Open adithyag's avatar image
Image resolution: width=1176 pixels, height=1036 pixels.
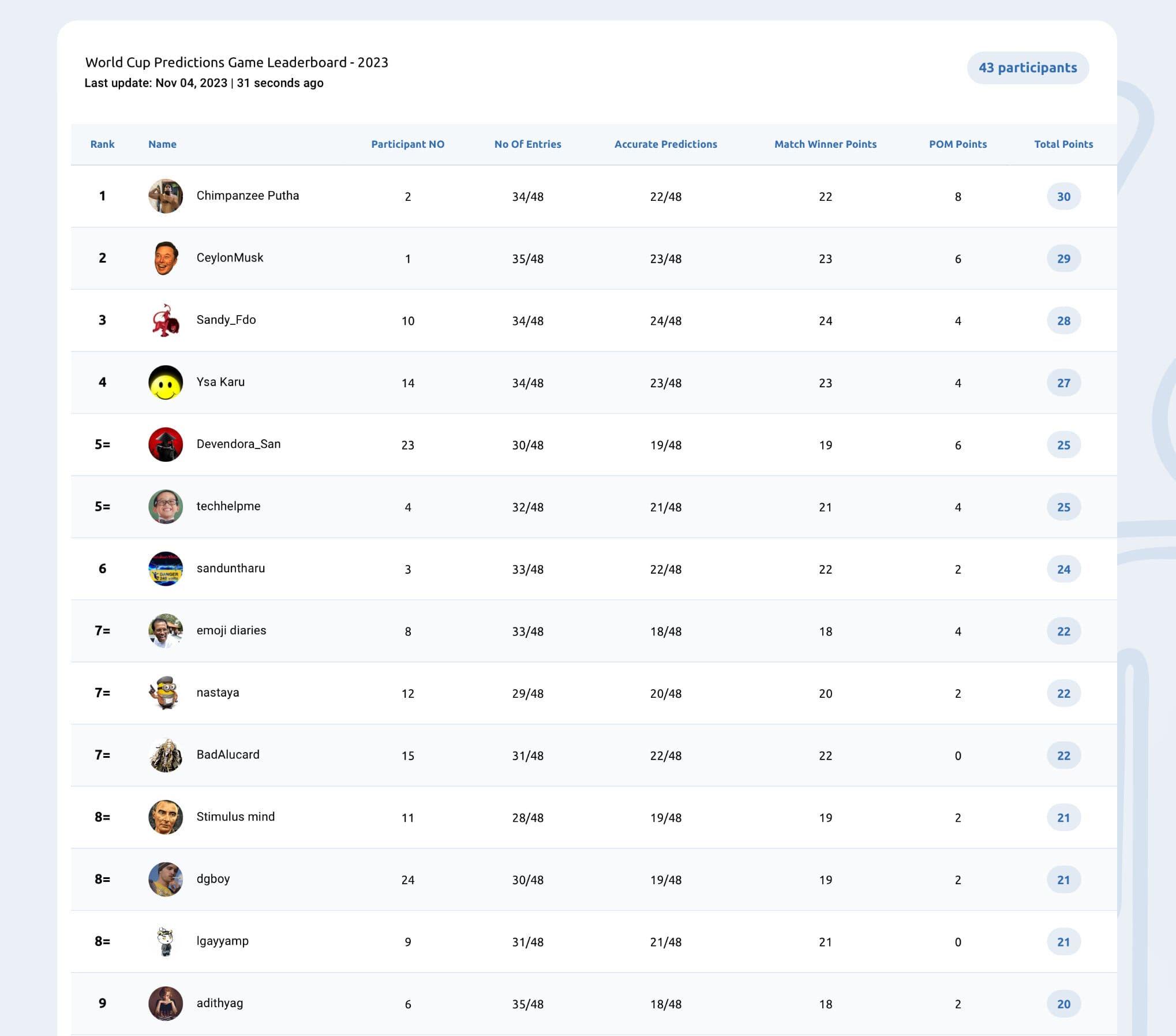coord(166,1004)
